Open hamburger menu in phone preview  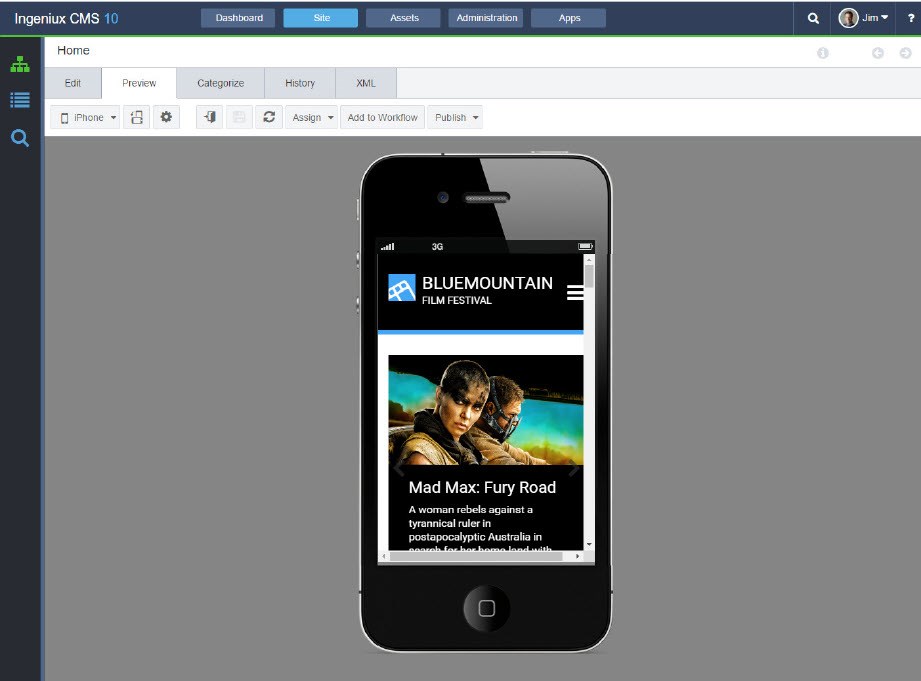[575, 292]
